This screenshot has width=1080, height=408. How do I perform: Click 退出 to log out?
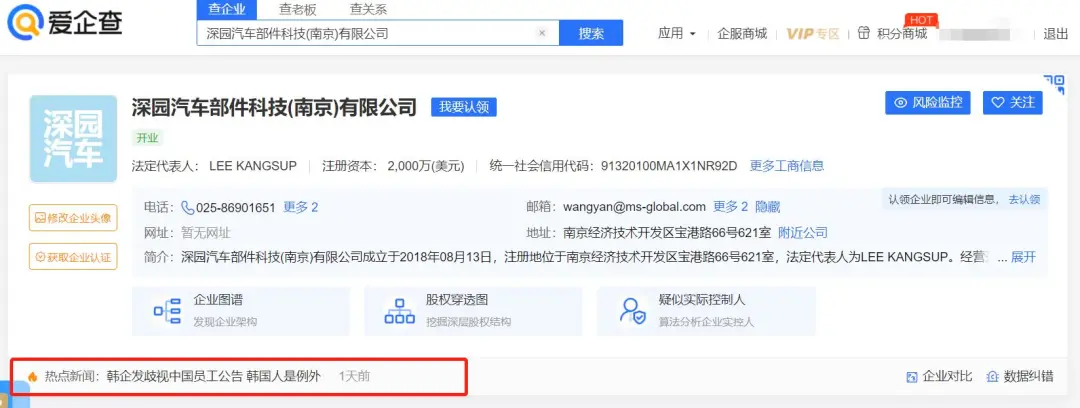1055,34
